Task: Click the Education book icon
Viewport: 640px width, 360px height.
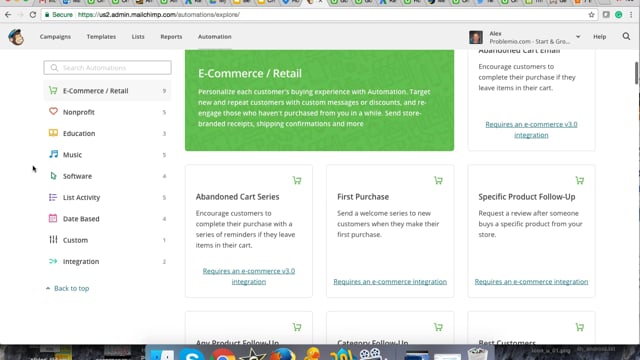Action: (53, 133)
